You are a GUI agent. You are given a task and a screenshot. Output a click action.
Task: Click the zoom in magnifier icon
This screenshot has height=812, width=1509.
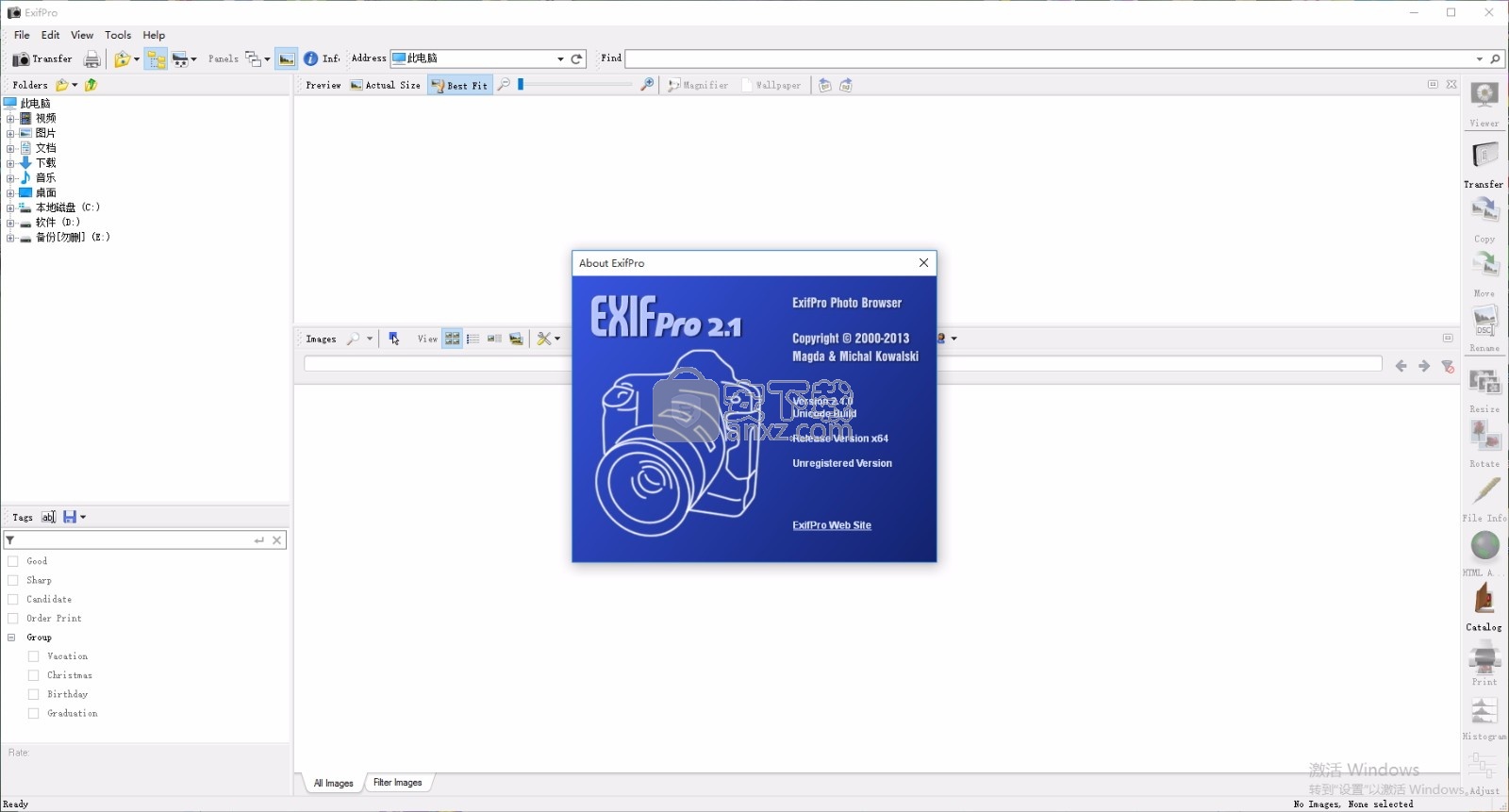coord(647,85)
